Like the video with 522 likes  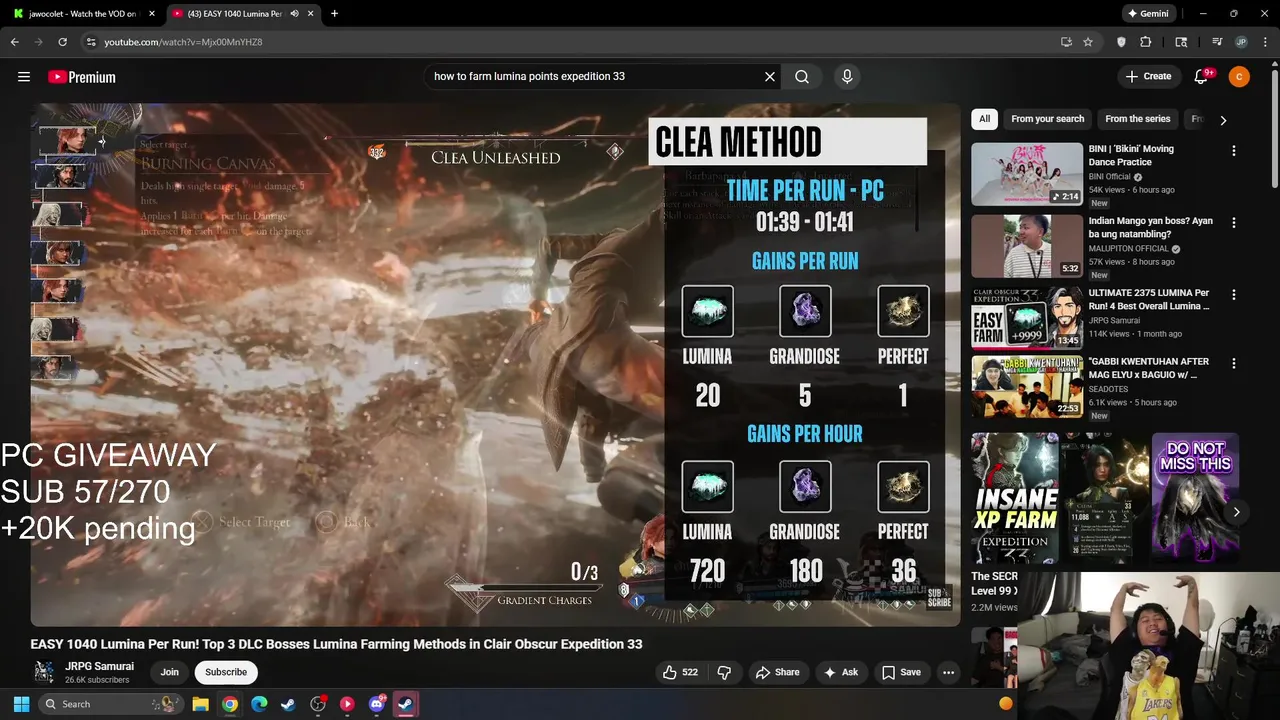[x=680, y=672]
